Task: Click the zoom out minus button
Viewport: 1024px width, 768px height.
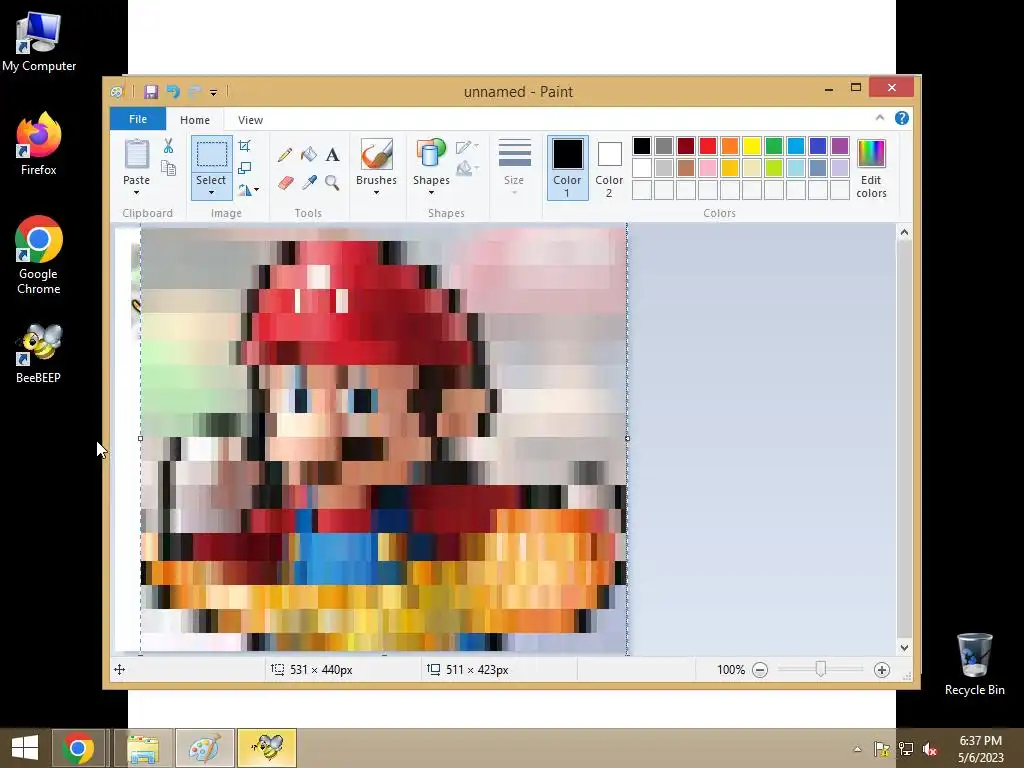Action: click(x=760, y=670)
